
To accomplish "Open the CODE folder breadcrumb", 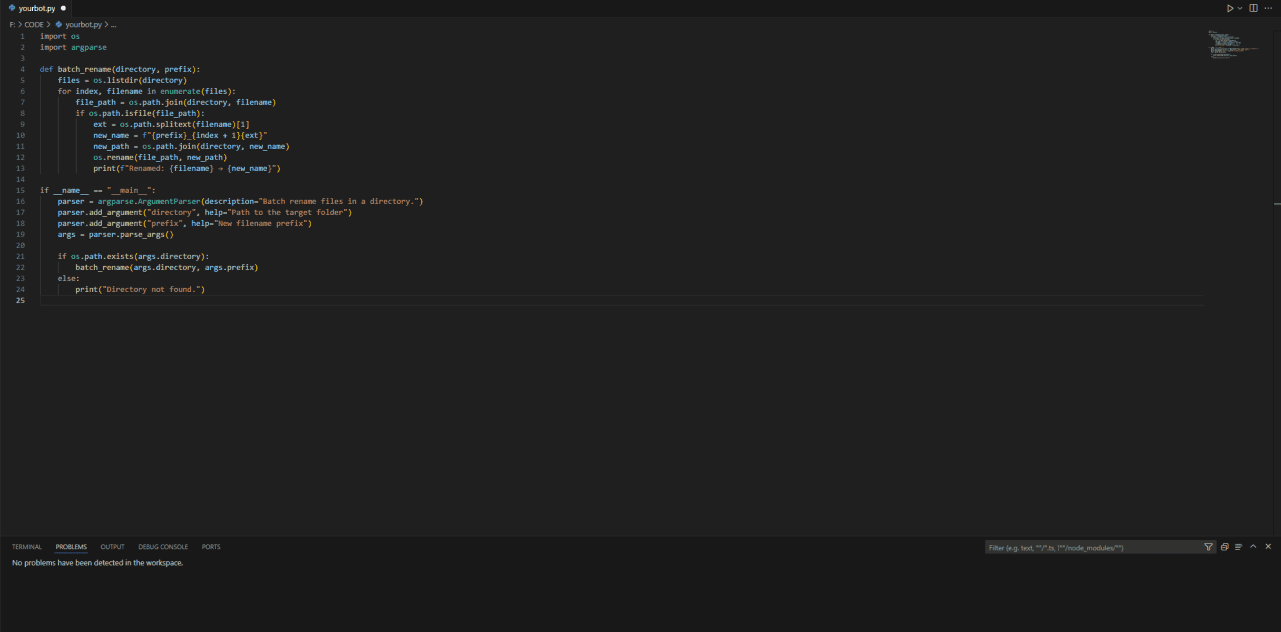I will pos(34,23).
